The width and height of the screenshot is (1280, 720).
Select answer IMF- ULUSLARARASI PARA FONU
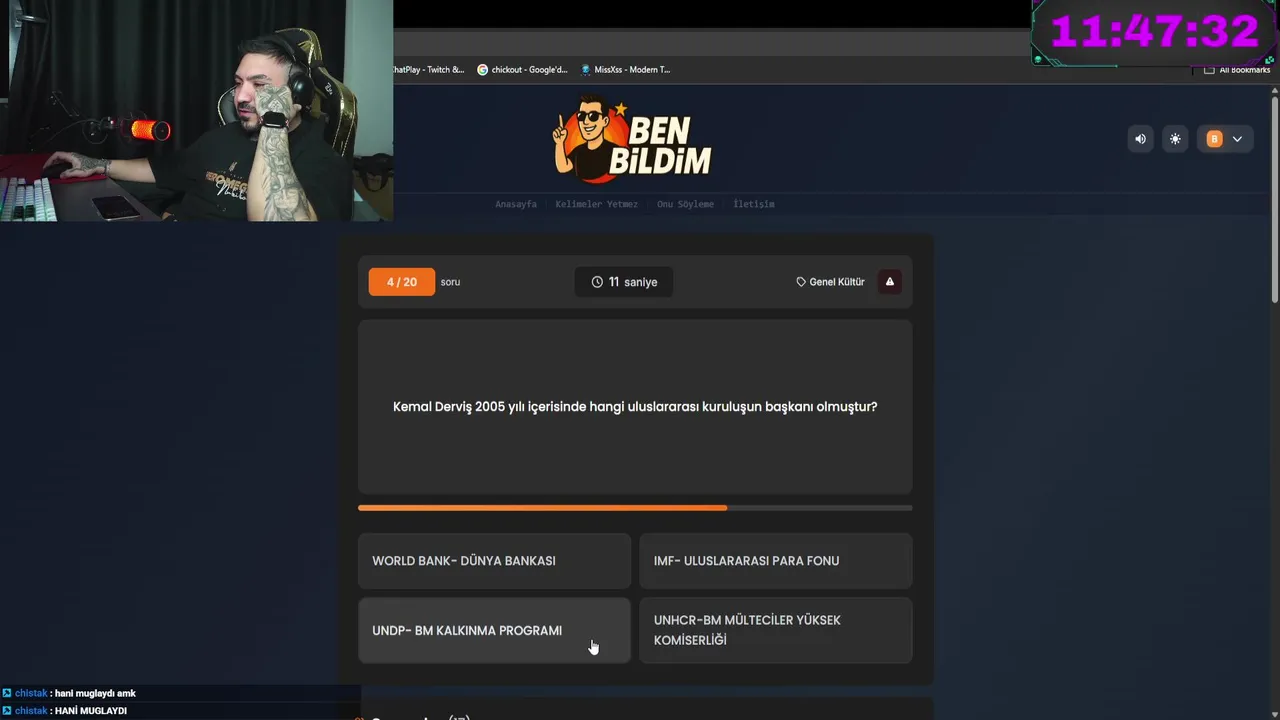[776, 561]
